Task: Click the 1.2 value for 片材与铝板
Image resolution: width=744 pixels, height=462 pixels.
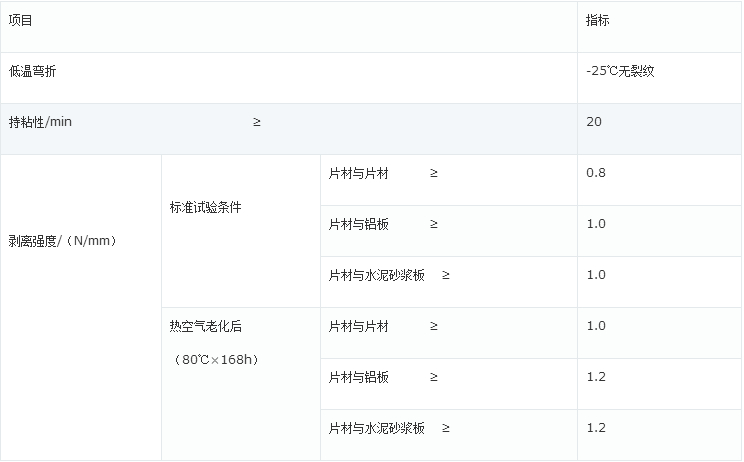Action: click(x=660, y=384)
